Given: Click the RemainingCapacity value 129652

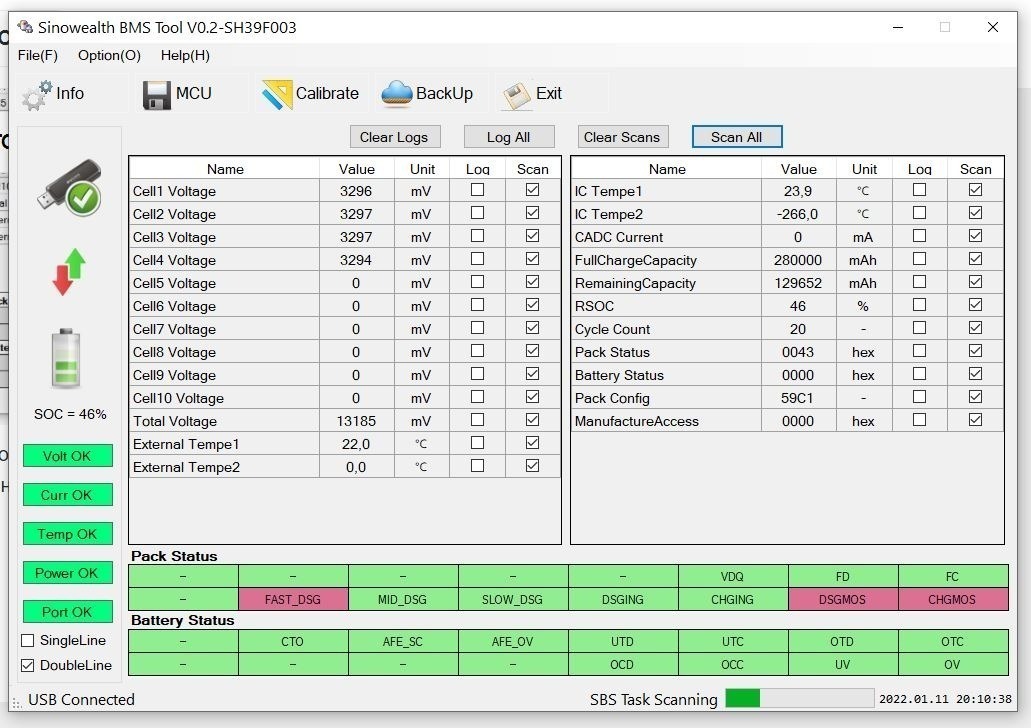Looking at the screenshot, I should (798, 283).
